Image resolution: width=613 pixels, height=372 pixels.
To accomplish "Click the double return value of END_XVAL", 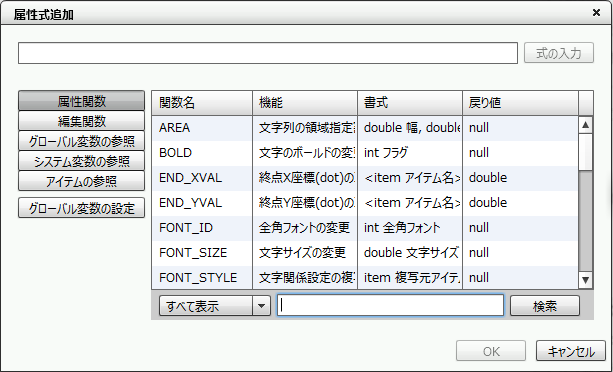I will 520,178.
